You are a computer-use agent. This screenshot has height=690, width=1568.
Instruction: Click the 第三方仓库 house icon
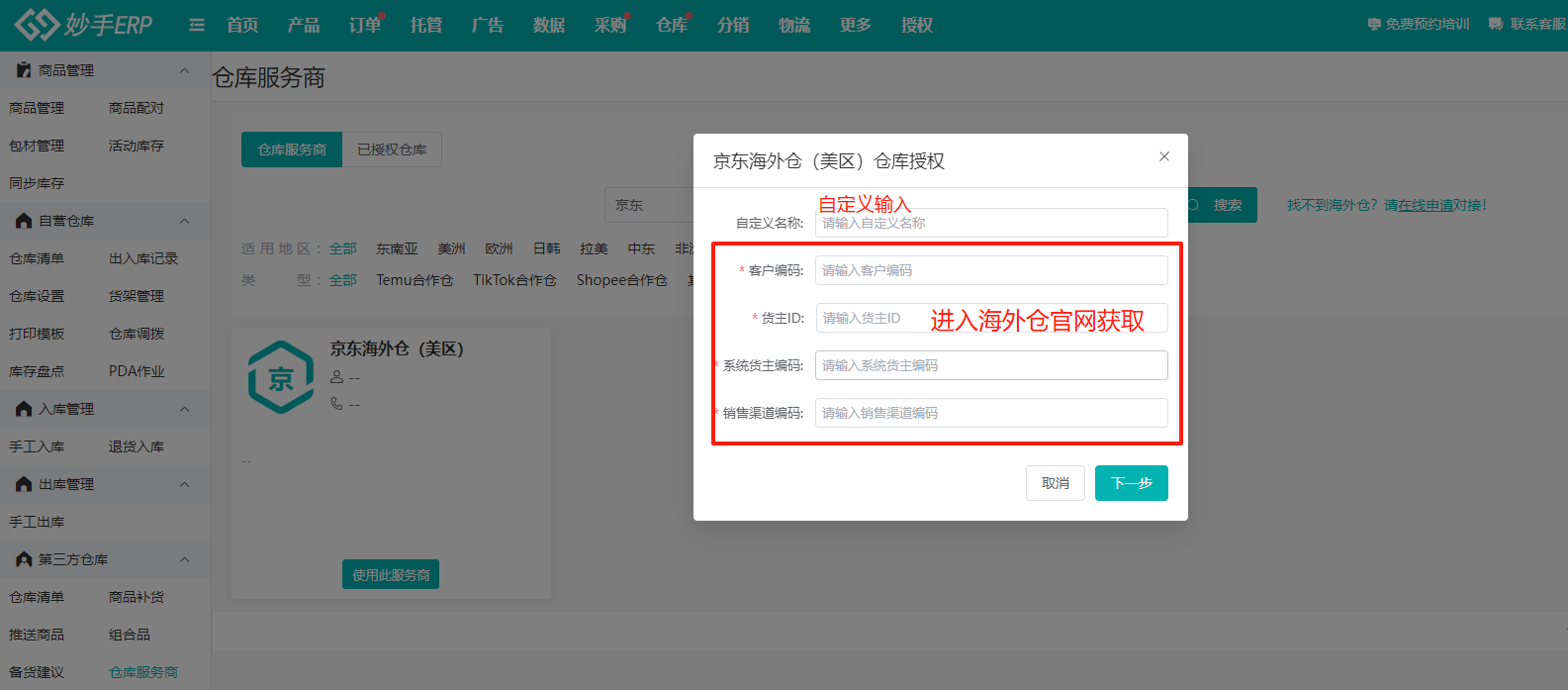click(x=24, y=559)
